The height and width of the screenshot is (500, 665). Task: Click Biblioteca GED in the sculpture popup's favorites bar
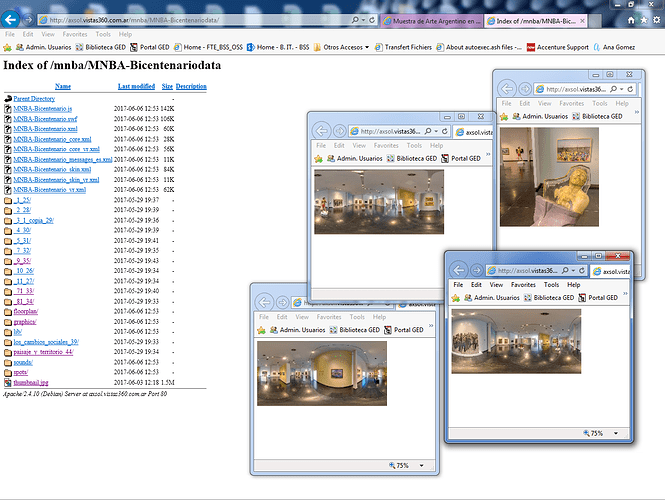pos(597,116)
